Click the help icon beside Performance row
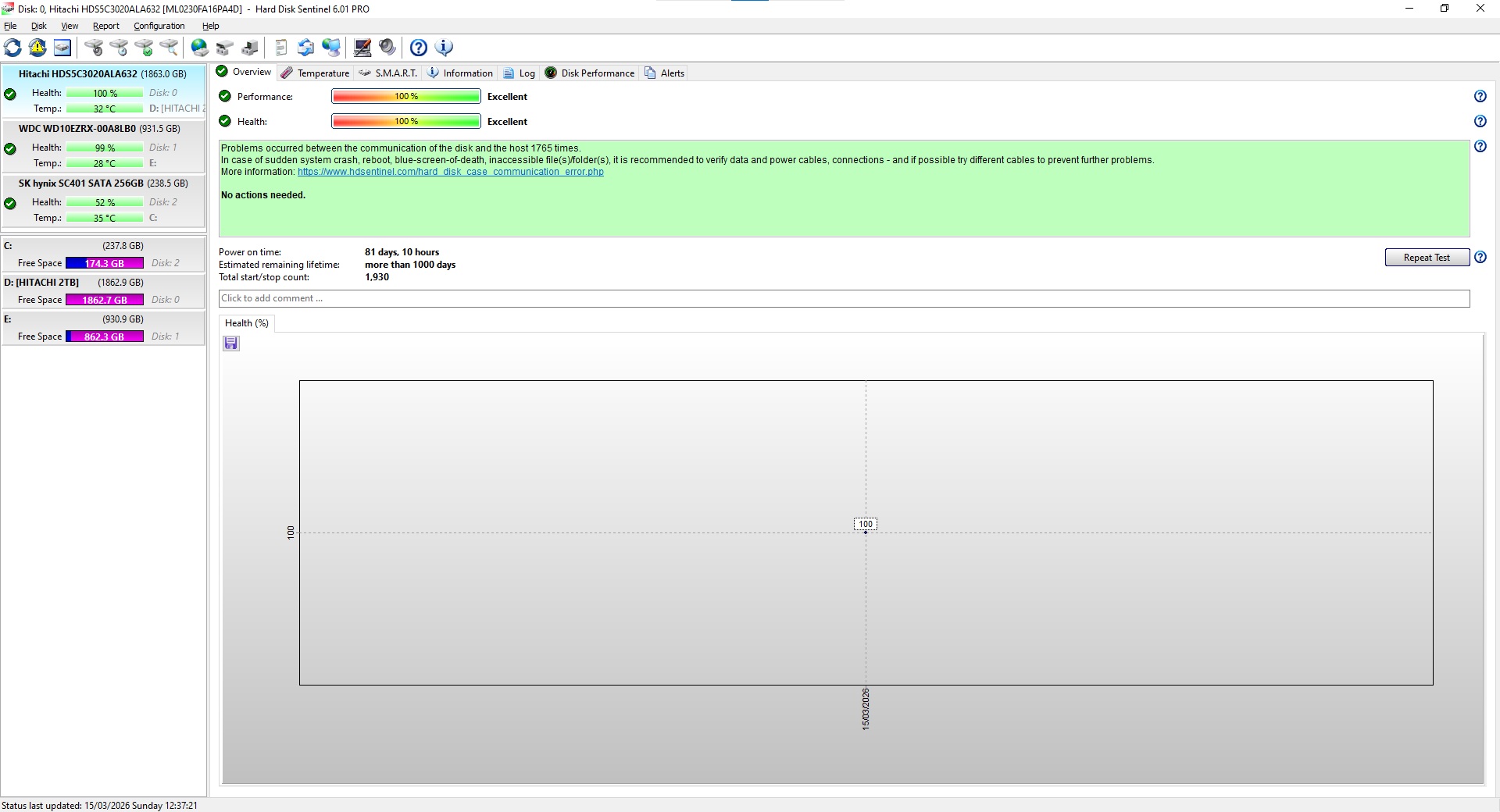 [x=1480, y=96]
